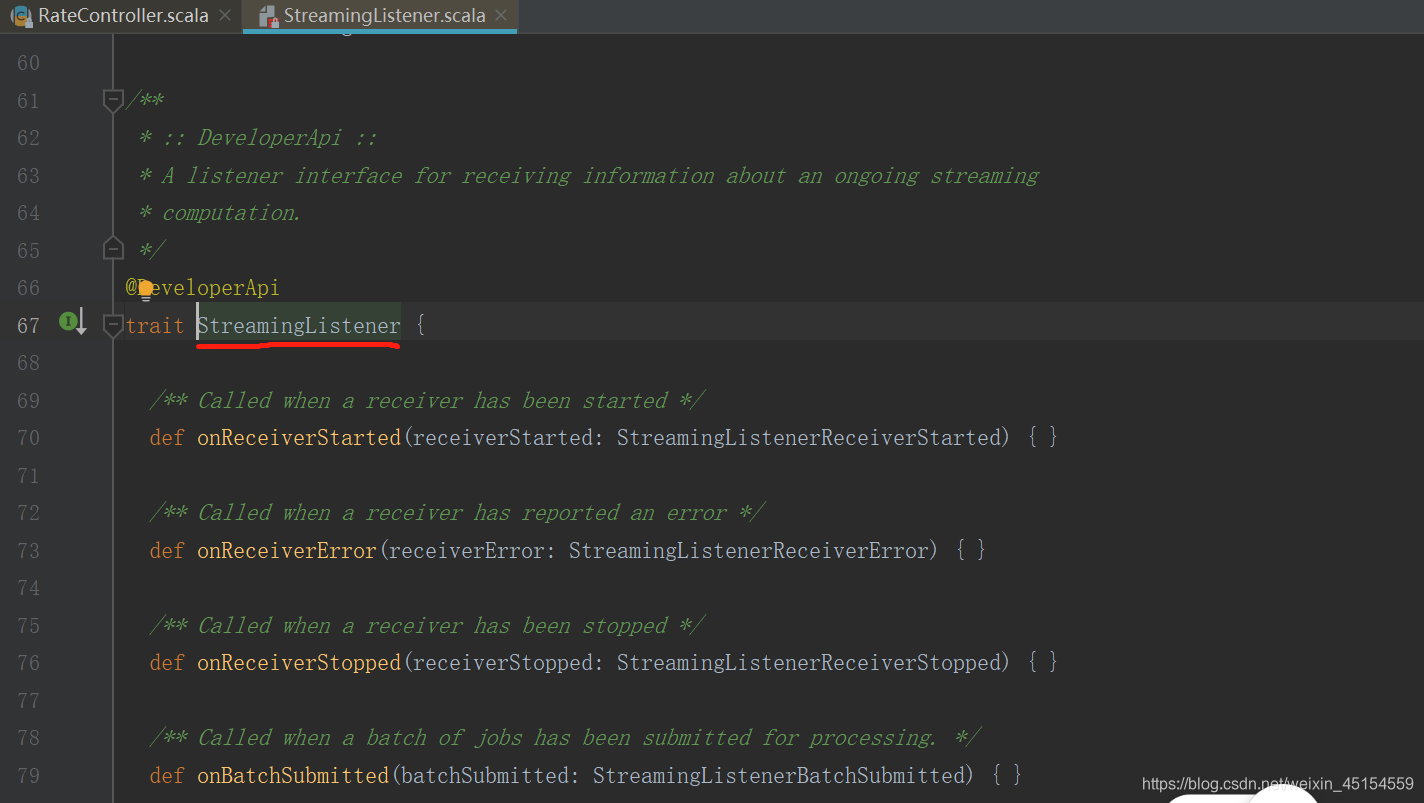Click line number 60 in the gutter
Viewport: 1424px width, 803px height.
(28, 62)
